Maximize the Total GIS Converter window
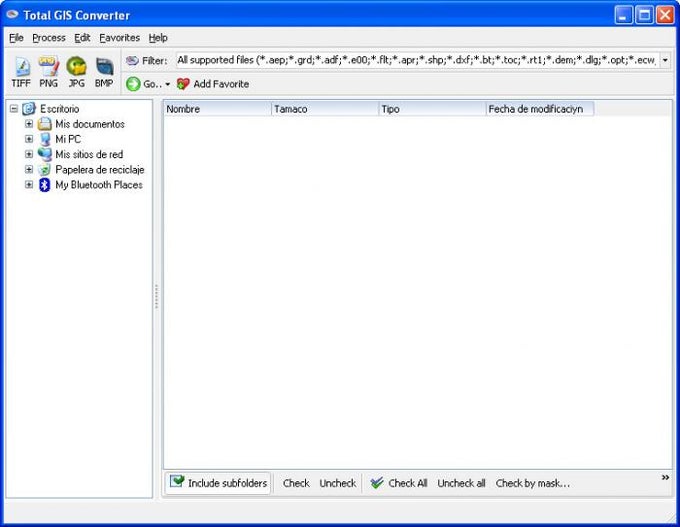Viewport: 680px width, 527px height. coord(644,15)
